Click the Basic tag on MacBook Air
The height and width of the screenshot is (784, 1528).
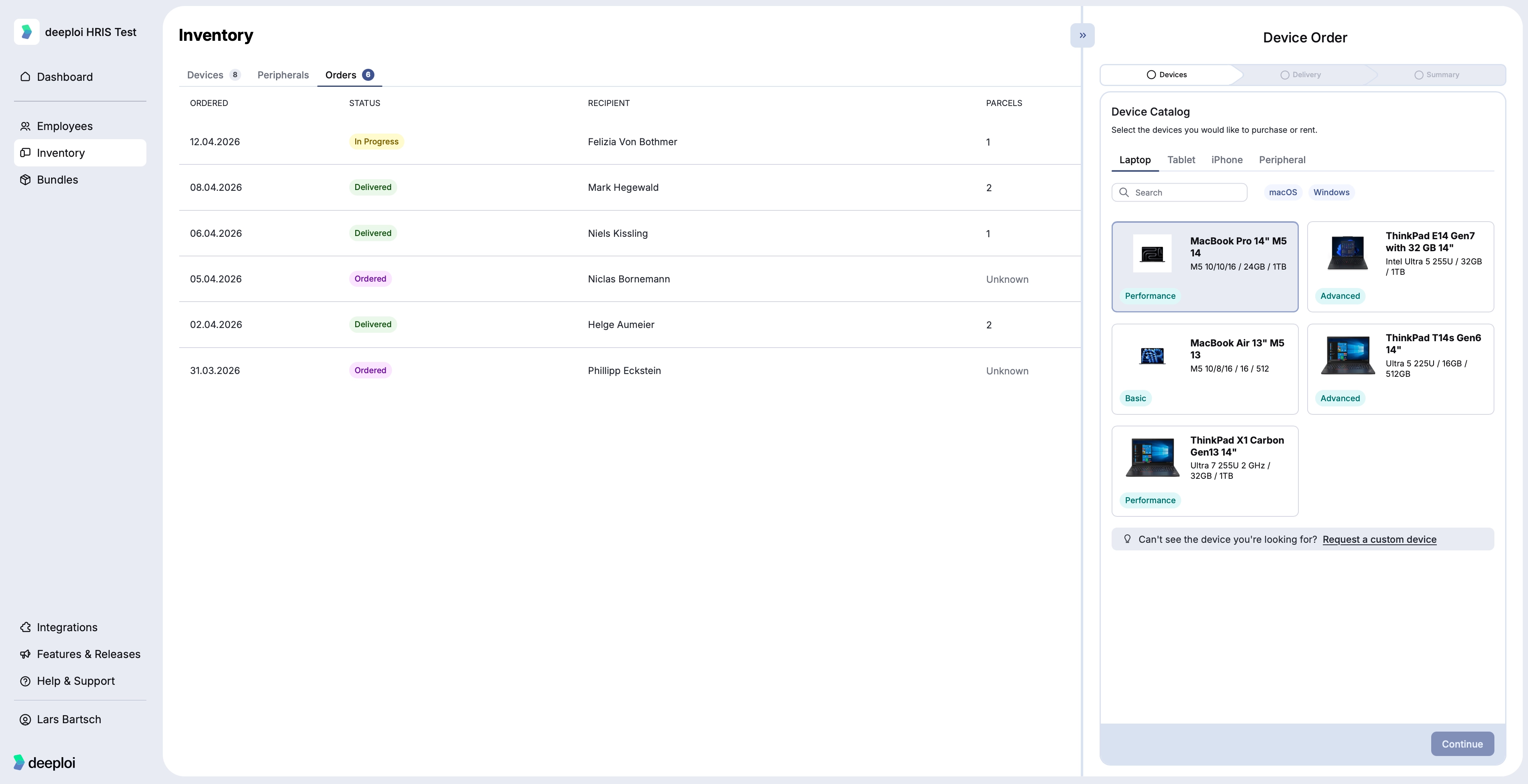(1135, 398)
